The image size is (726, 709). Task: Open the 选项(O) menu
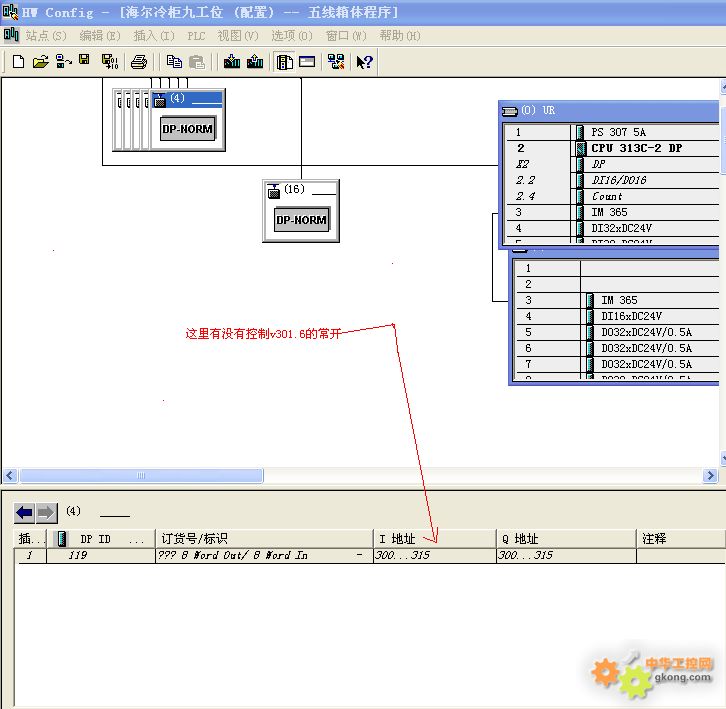[292, 36]
